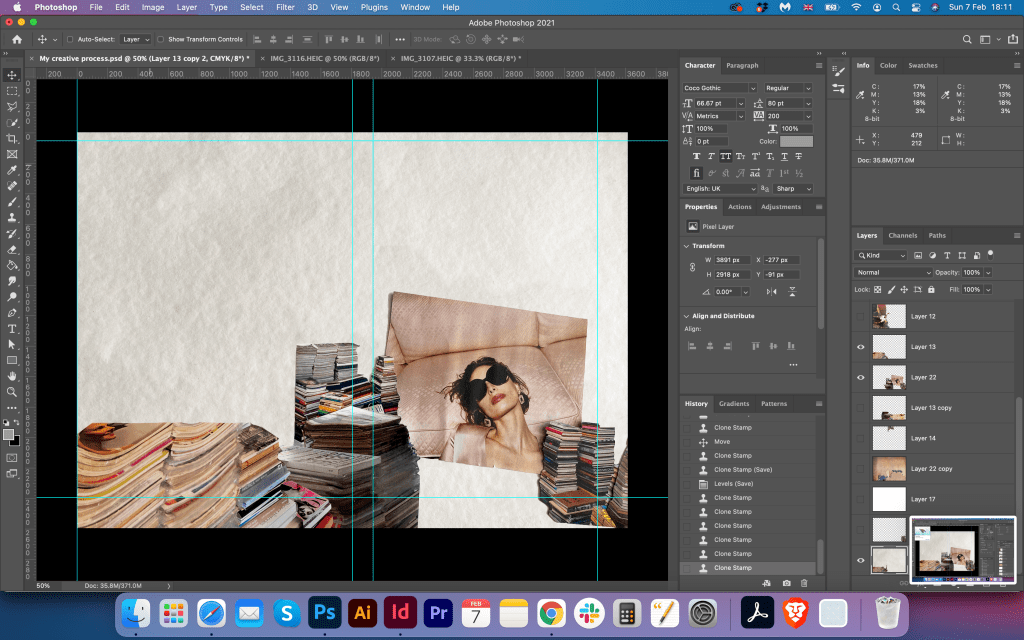Enable the Auto-Select checkbox

[69, 39]
